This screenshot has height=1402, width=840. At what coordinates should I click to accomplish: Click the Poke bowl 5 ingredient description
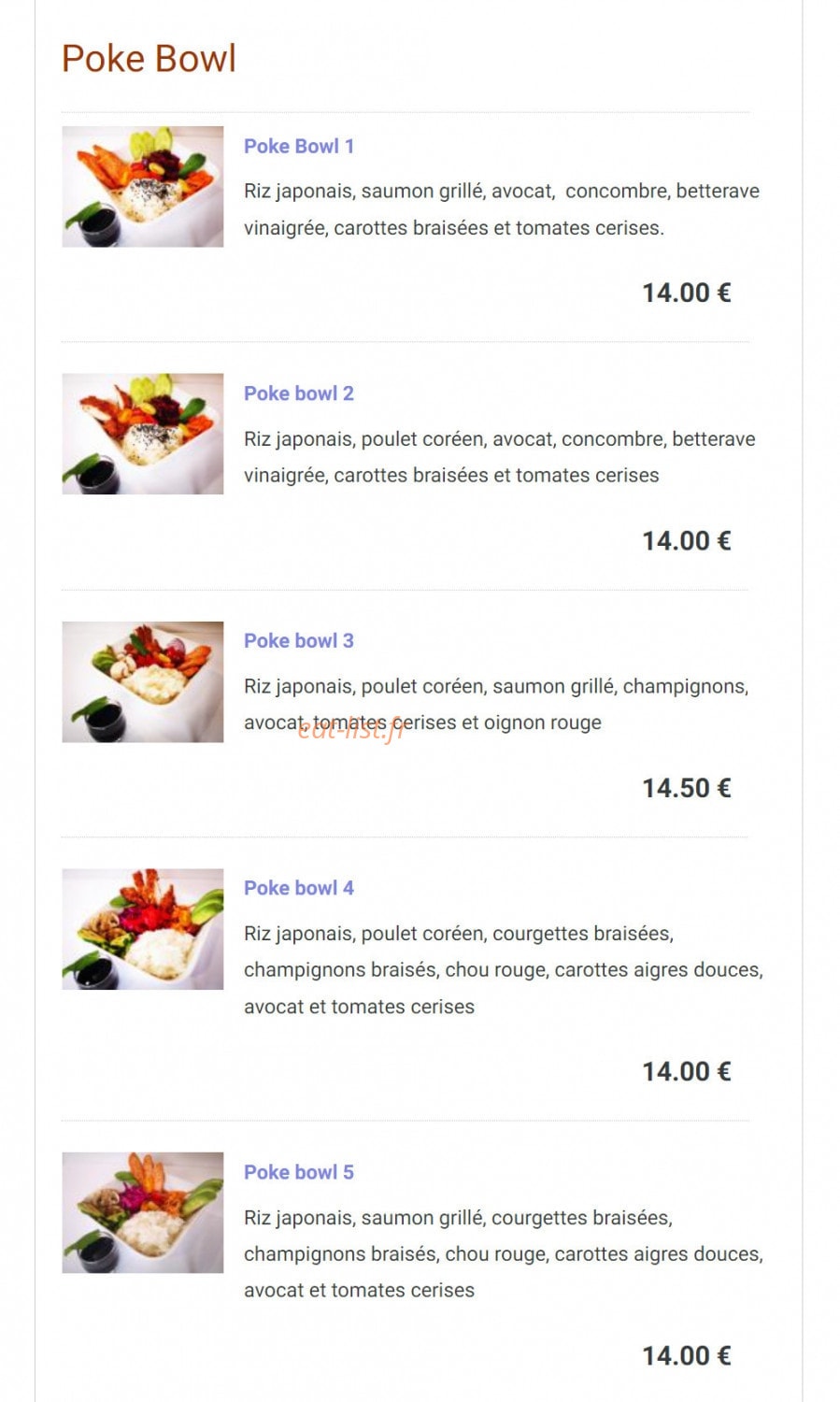[504, 1253]
